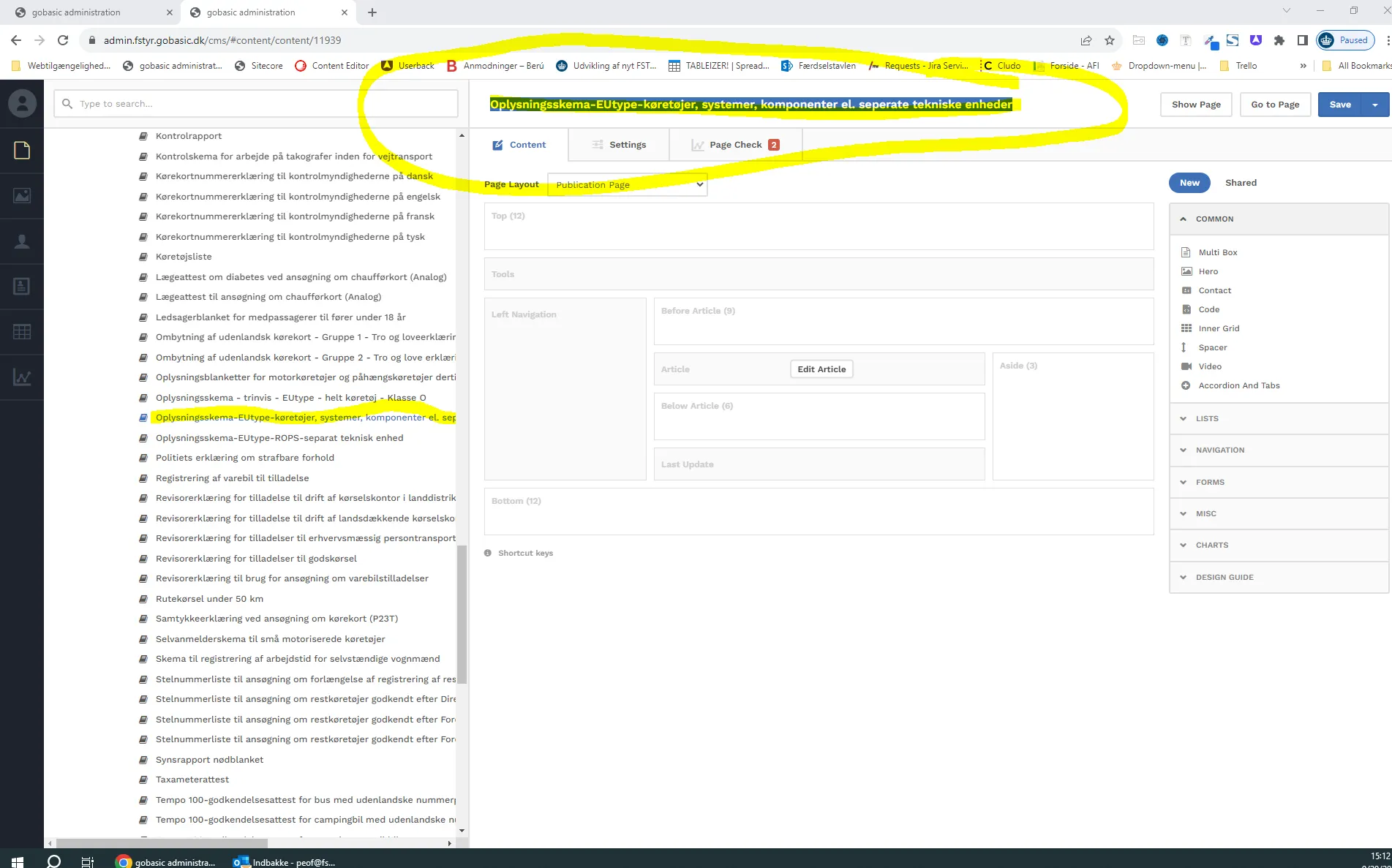Switch to the Settings tab
This screenshot has height=868, width=1392.
619,145
